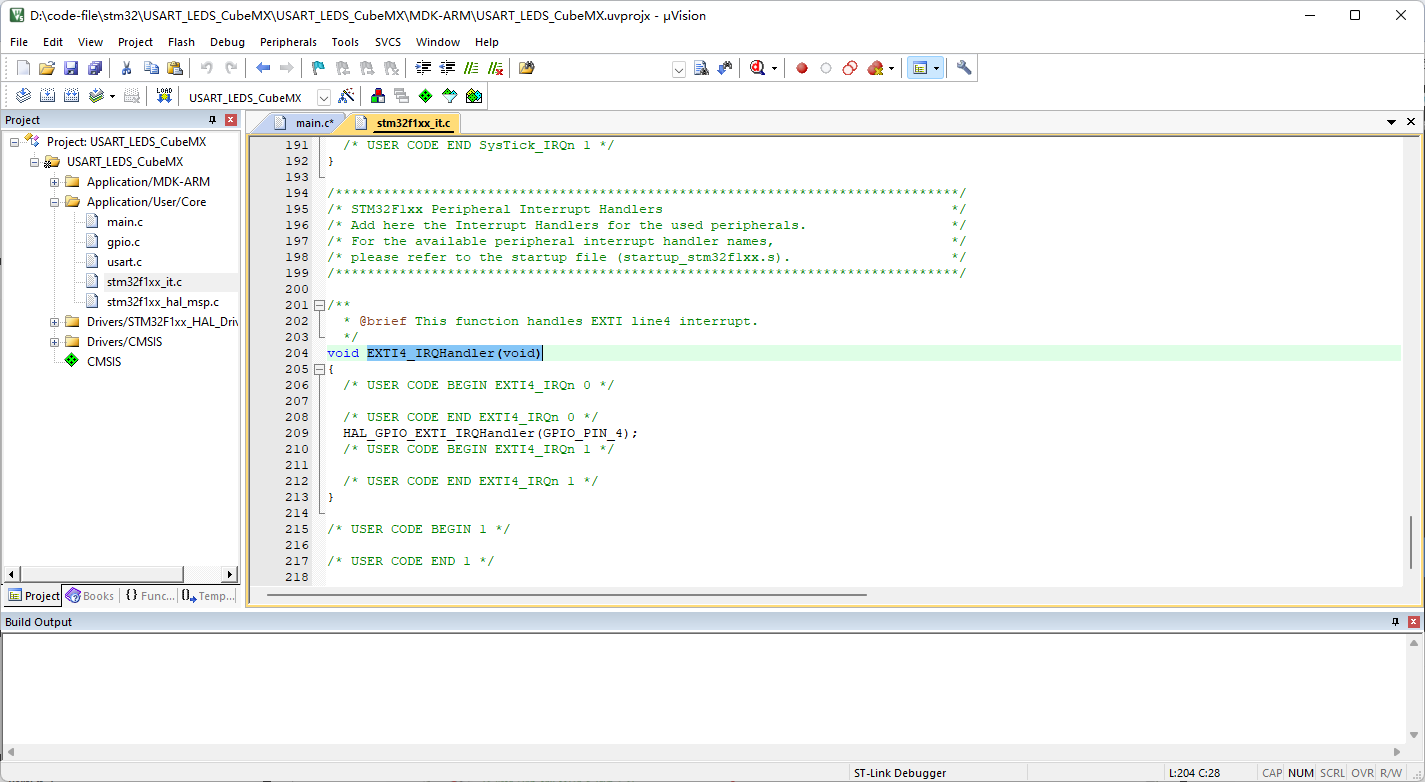Viewport: 1425px width, 782px height.
Task: Click the Enable/Disable all breakpoints icon
Action: (850, 68)
